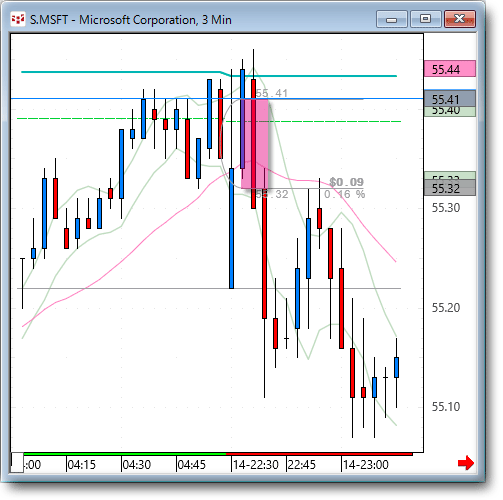Click the window title S.MSFT - Microsoft Corporation

pos(131,20)
